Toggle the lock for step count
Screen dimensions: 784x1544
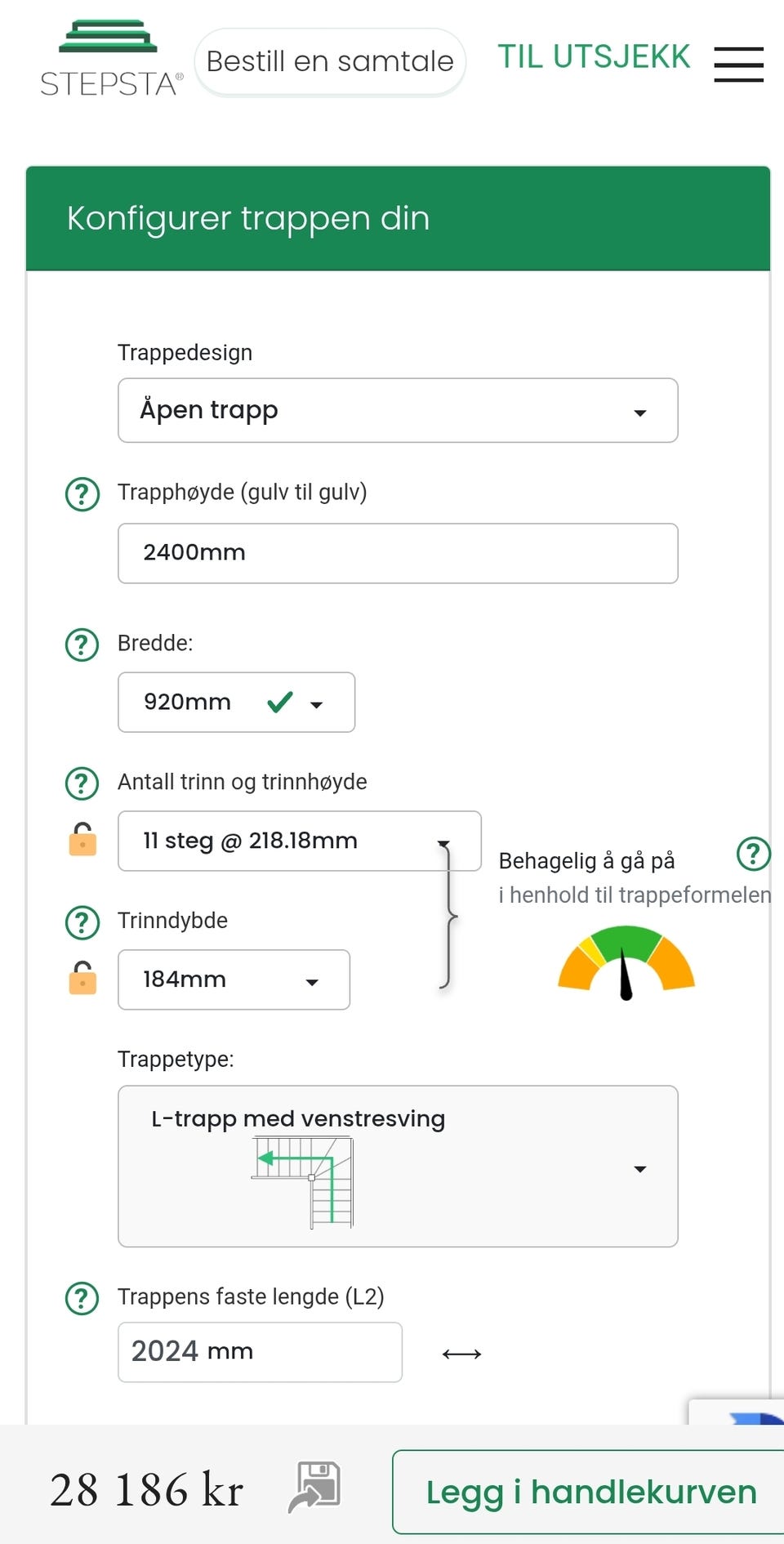[82, 840]
